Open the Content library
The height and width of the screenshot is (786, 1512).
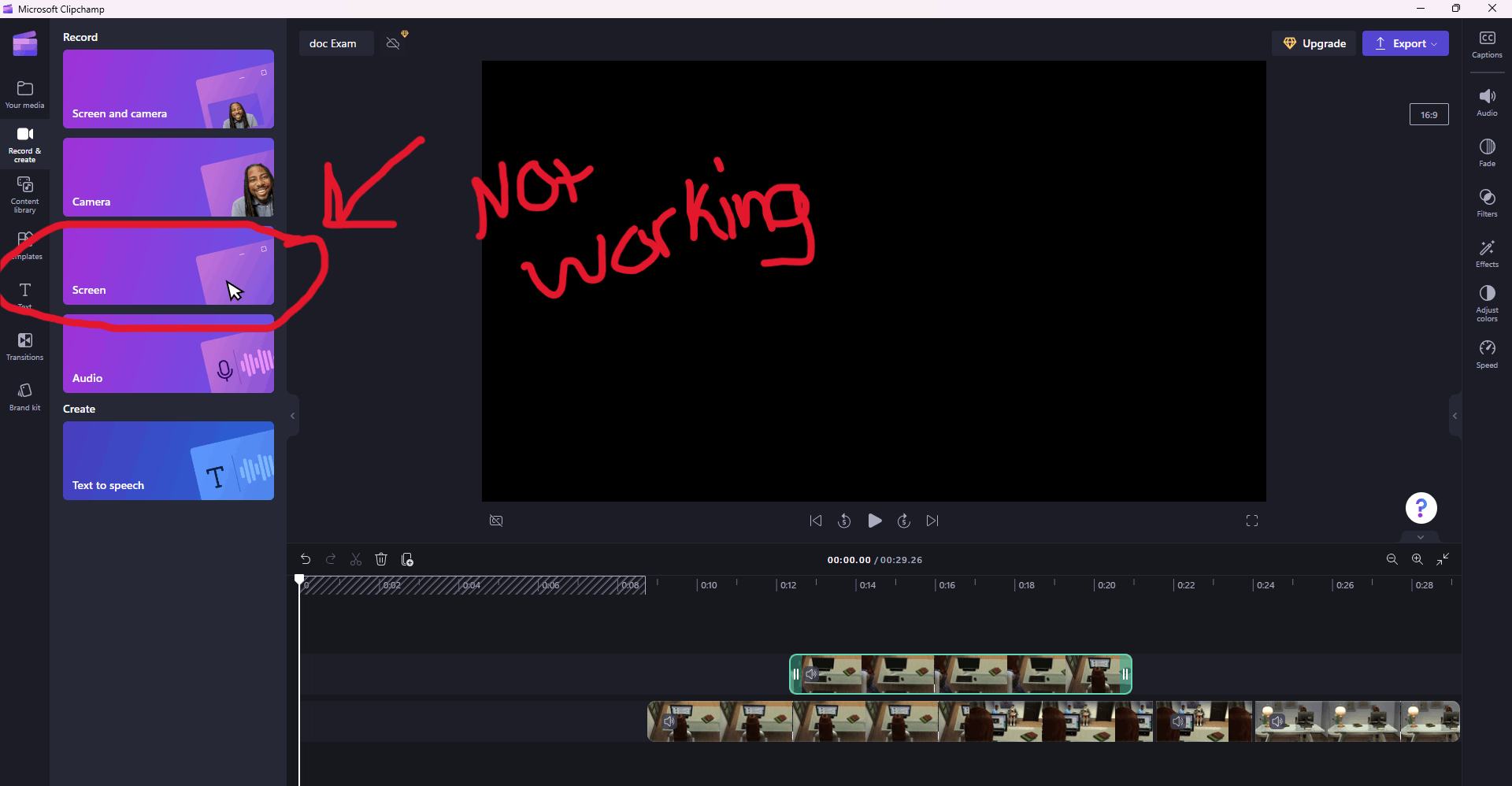[x=24, y=194]
